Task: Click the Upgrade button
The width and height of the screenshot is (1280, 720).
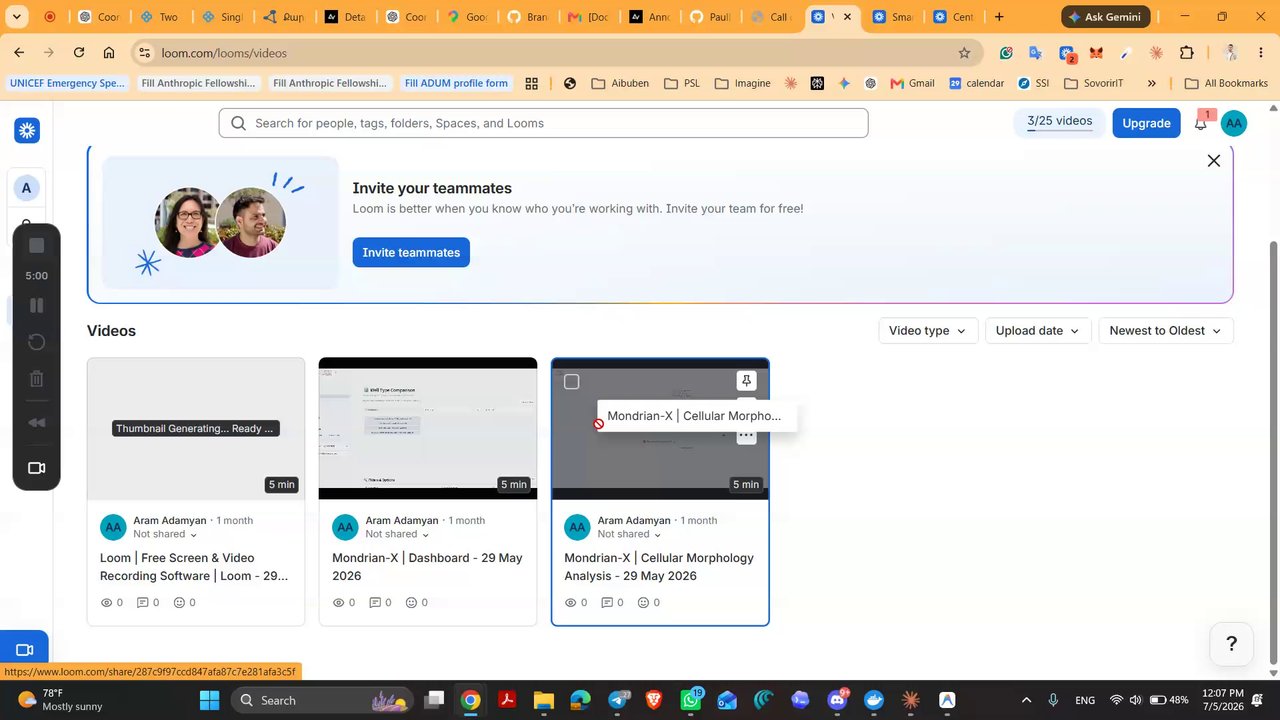Action: pos(1146,123)
